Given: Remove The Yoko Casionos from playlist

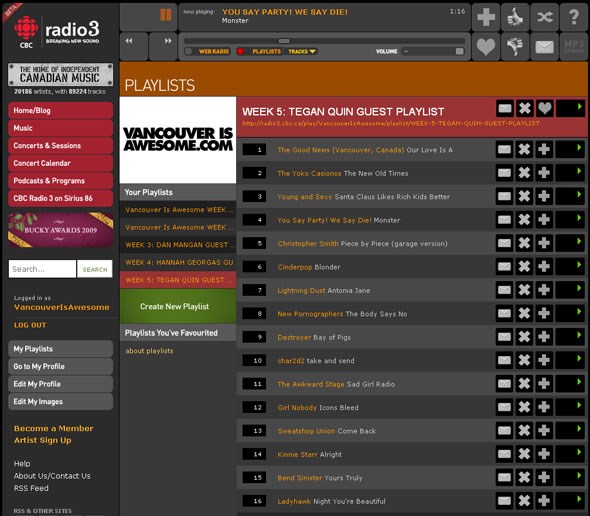Looking at the screenshot, I should (525, 173).
